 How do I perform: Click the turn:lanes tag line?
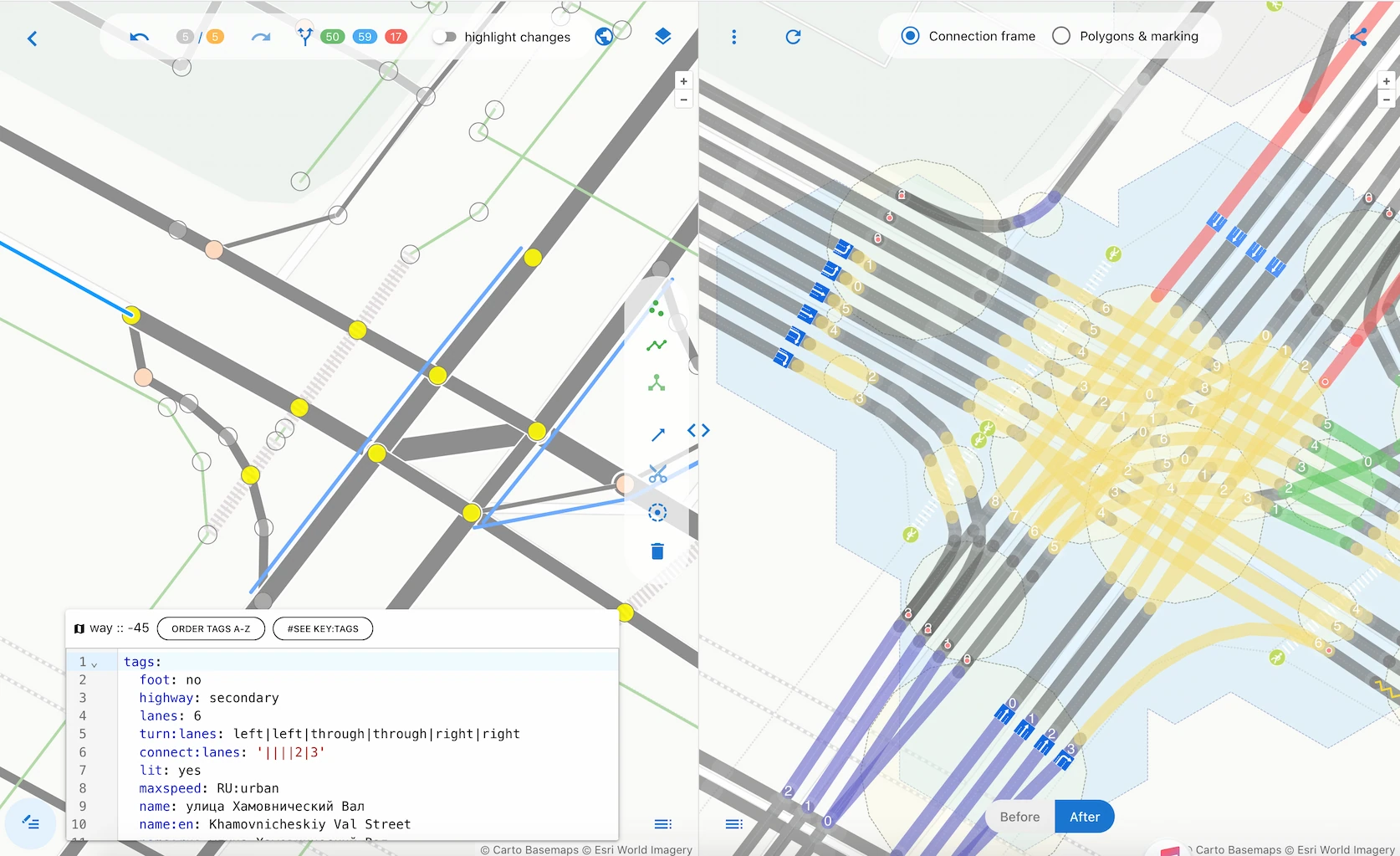point(330,734)
